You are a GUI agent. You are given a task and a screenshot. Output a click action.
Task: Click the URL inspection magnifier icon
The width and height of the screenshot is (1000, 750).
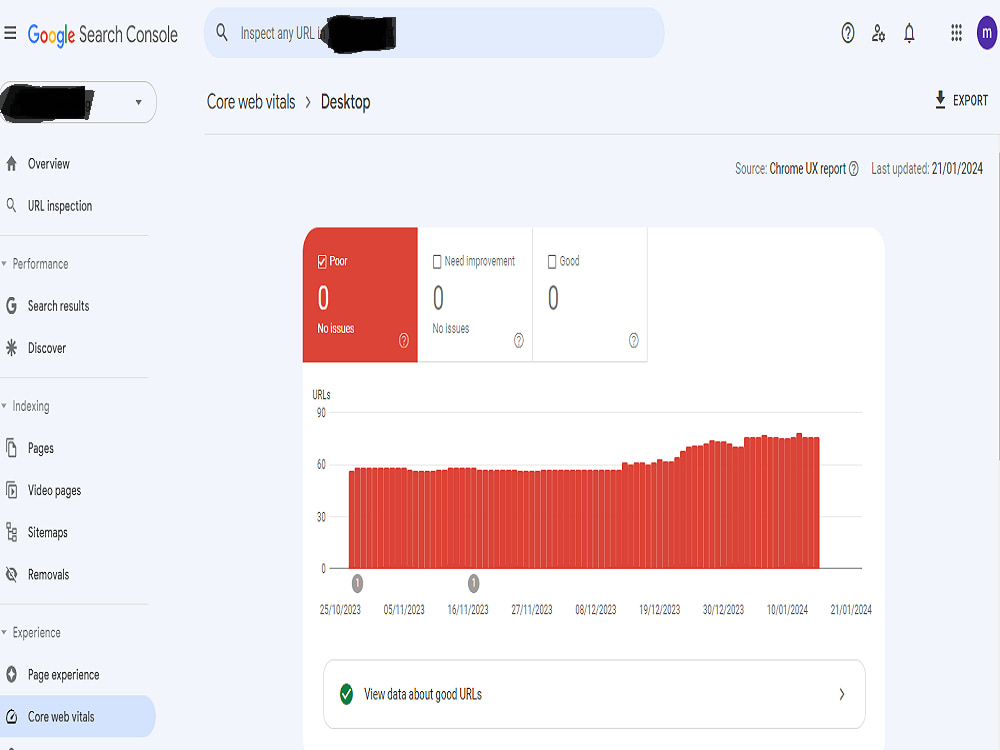11,205
